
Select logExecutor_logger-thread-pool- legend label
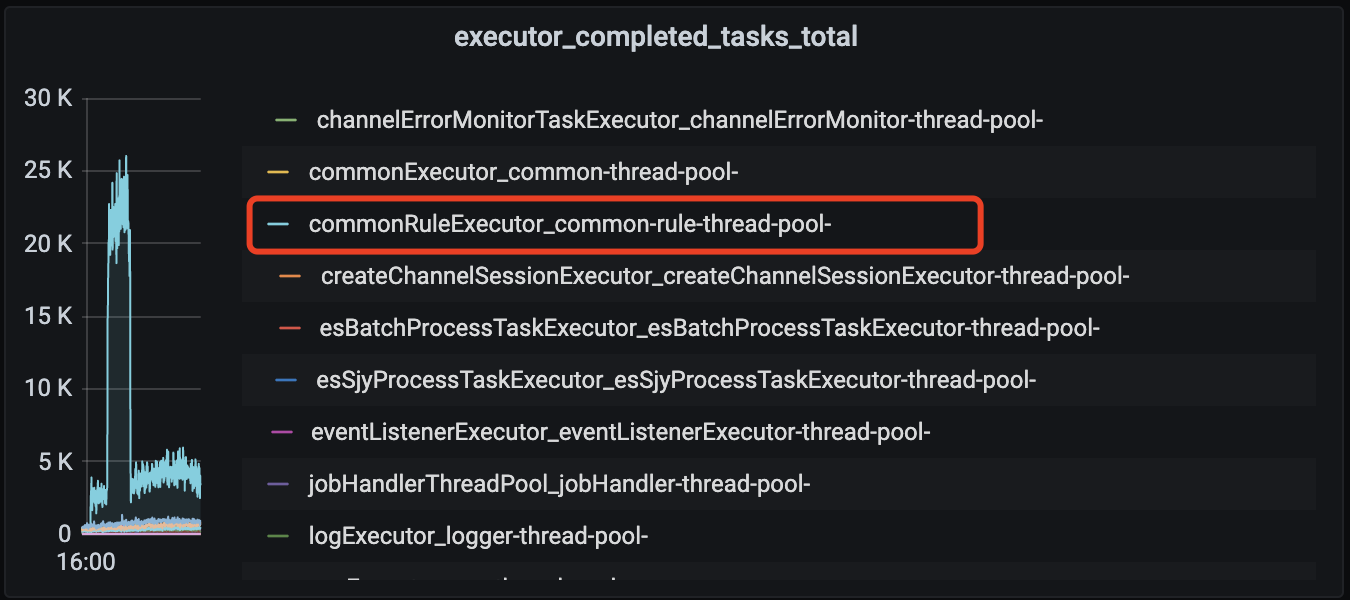click(x=479, y=537)
